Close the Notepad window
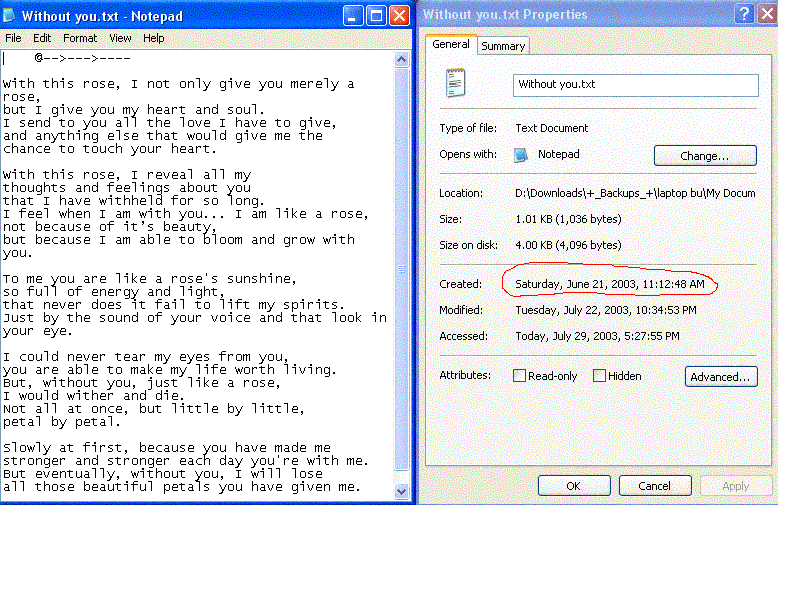Screen dimensions: 800x600 click(399, 16)
